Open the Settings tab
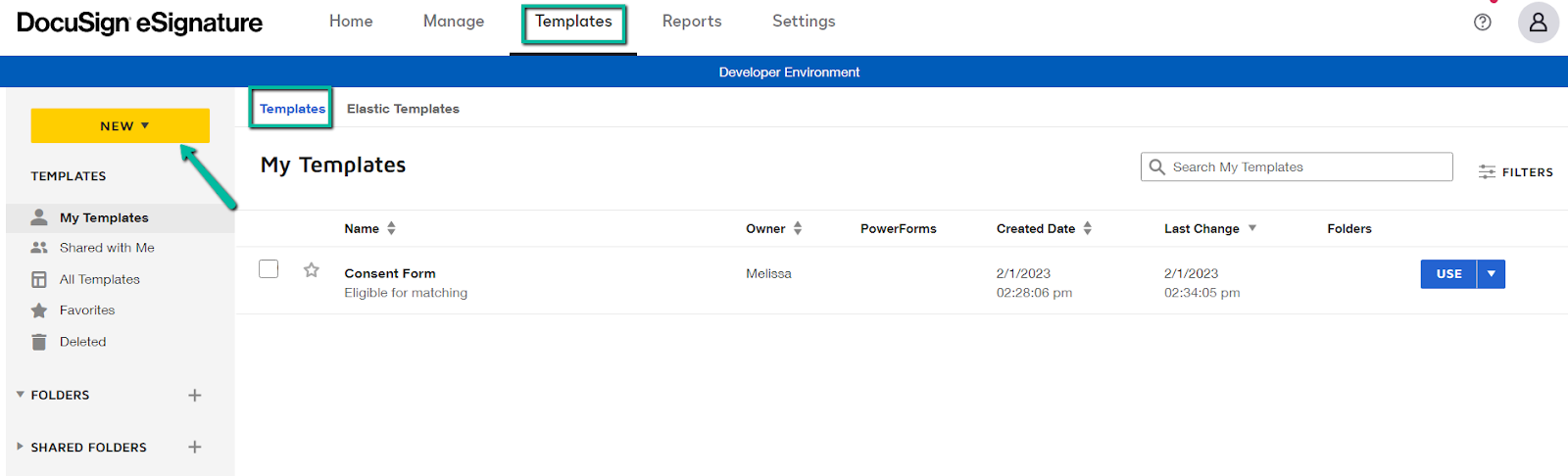This screenshot has width=1568, height=476. point(804,22)
